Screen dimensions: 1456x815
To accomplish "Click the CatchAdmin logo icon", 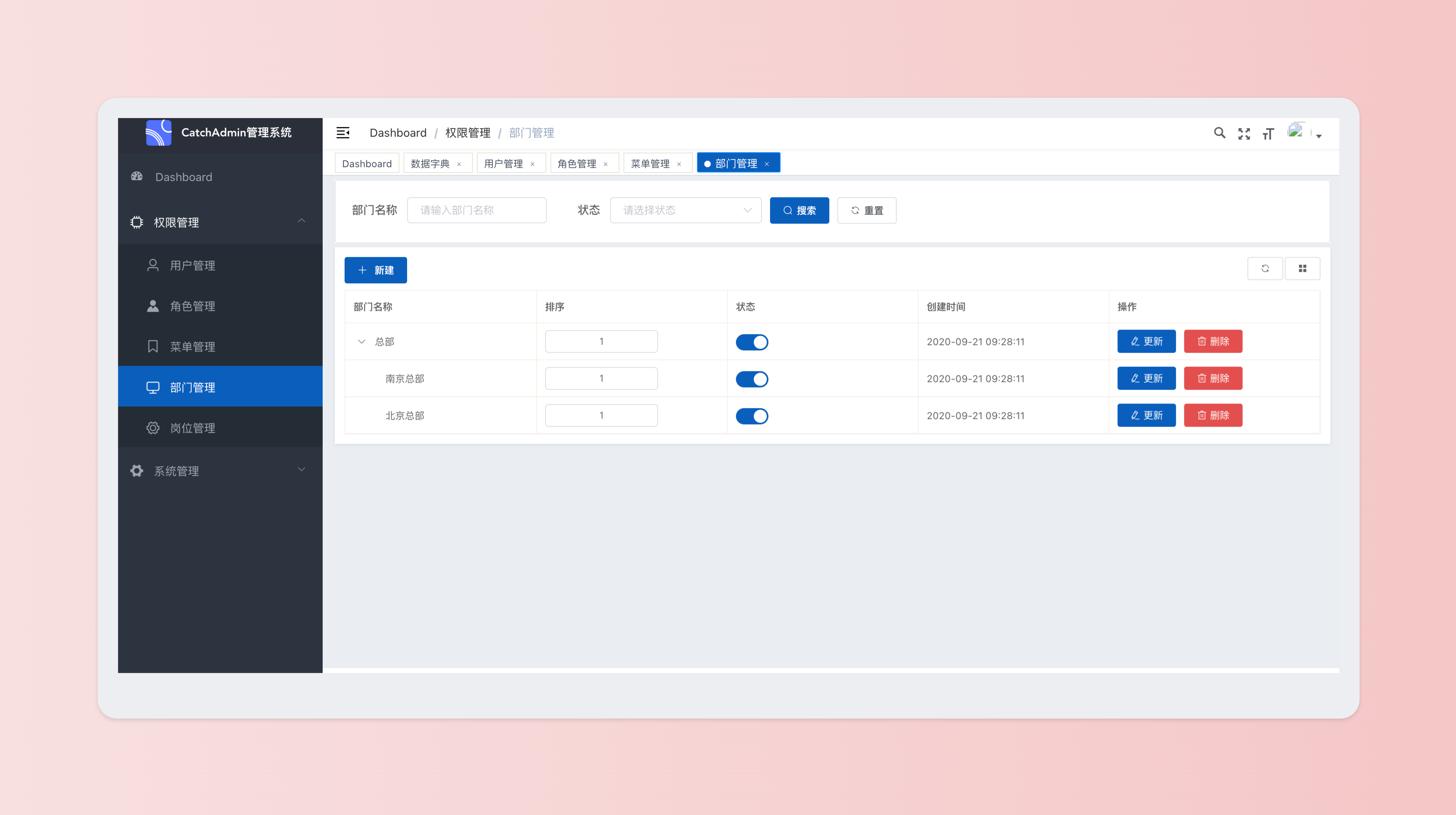I will [x=158, y=133].
